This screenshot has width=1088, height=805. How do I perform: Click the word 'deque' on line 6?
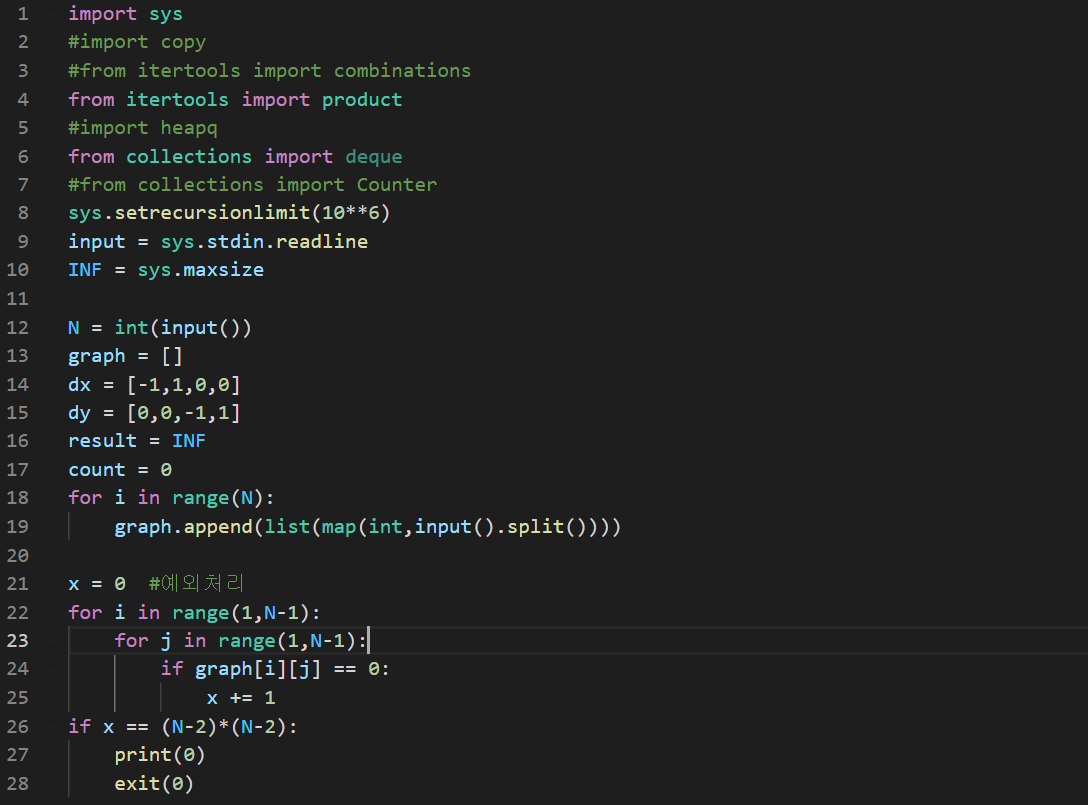(374, 157)
